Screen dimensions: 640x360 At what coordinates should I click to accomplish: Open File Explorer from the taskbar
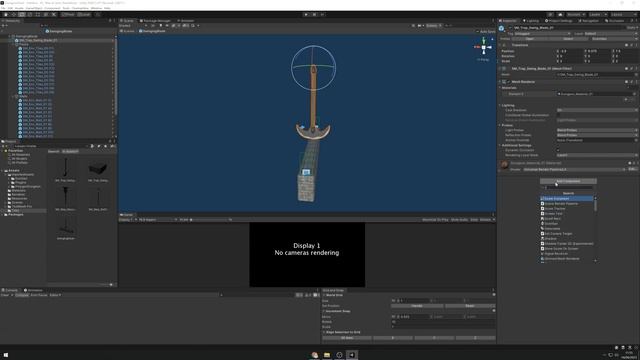[327, 355]
